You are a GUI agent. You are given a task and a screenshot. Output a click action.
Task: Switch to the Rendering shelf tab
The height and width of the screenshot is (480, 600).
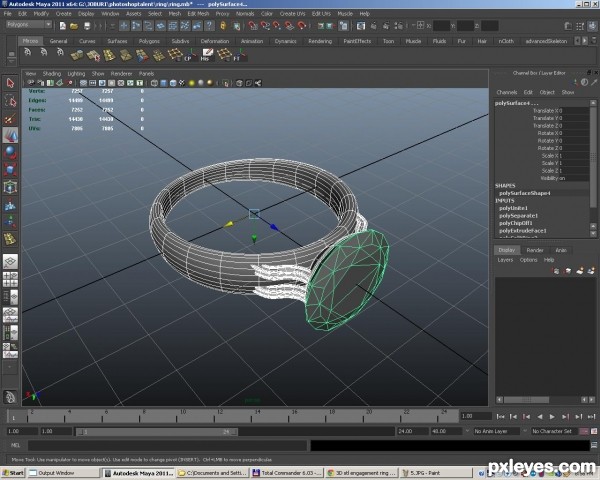[x=320, y=41]
